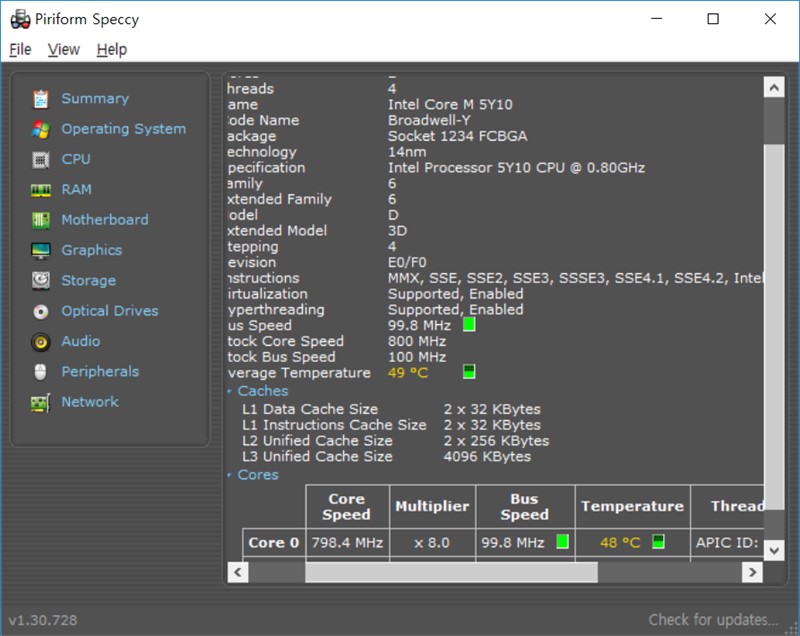Click the Optical Drives disc icon
Image resolution: width=800 pixels, height=636 pixels.
(41, 311)
